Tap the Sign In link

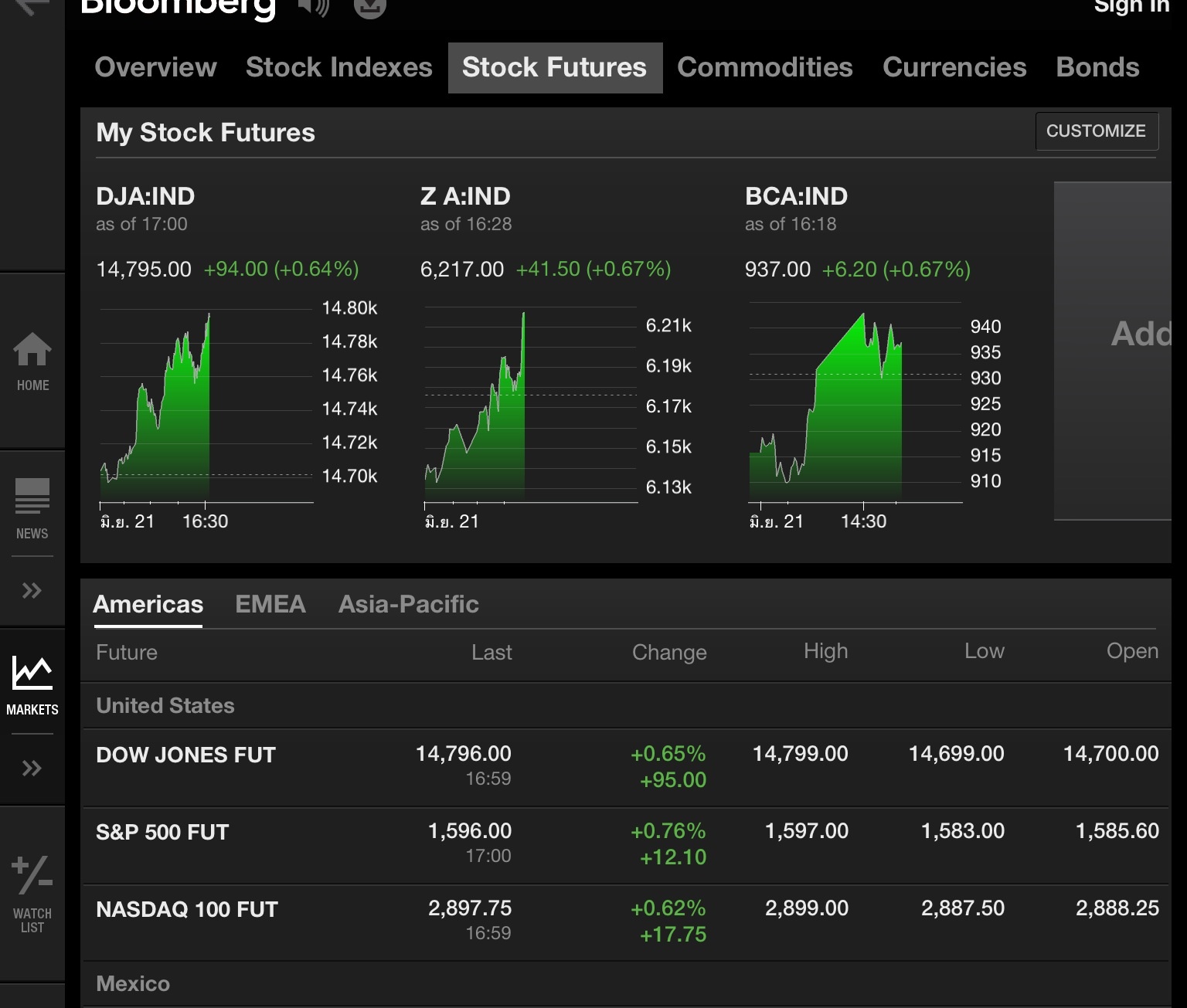(1131, 7)
